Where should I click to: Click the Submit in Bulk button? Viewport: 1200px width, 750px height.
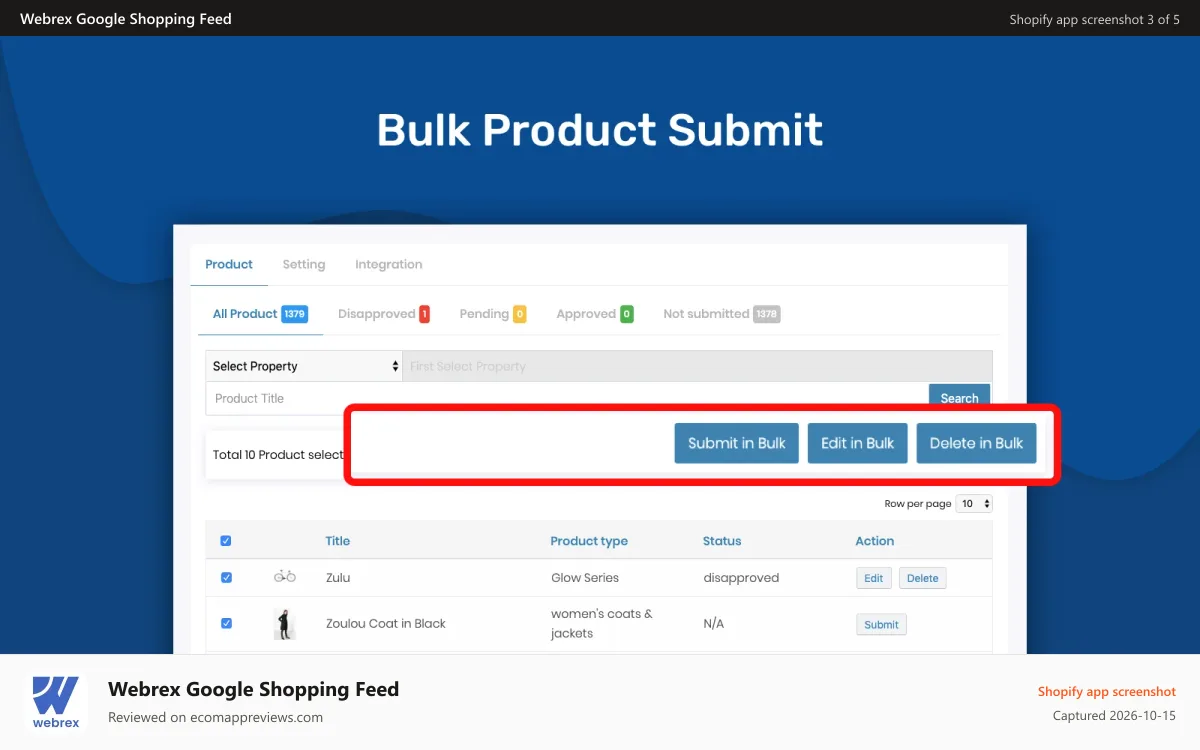737,443
